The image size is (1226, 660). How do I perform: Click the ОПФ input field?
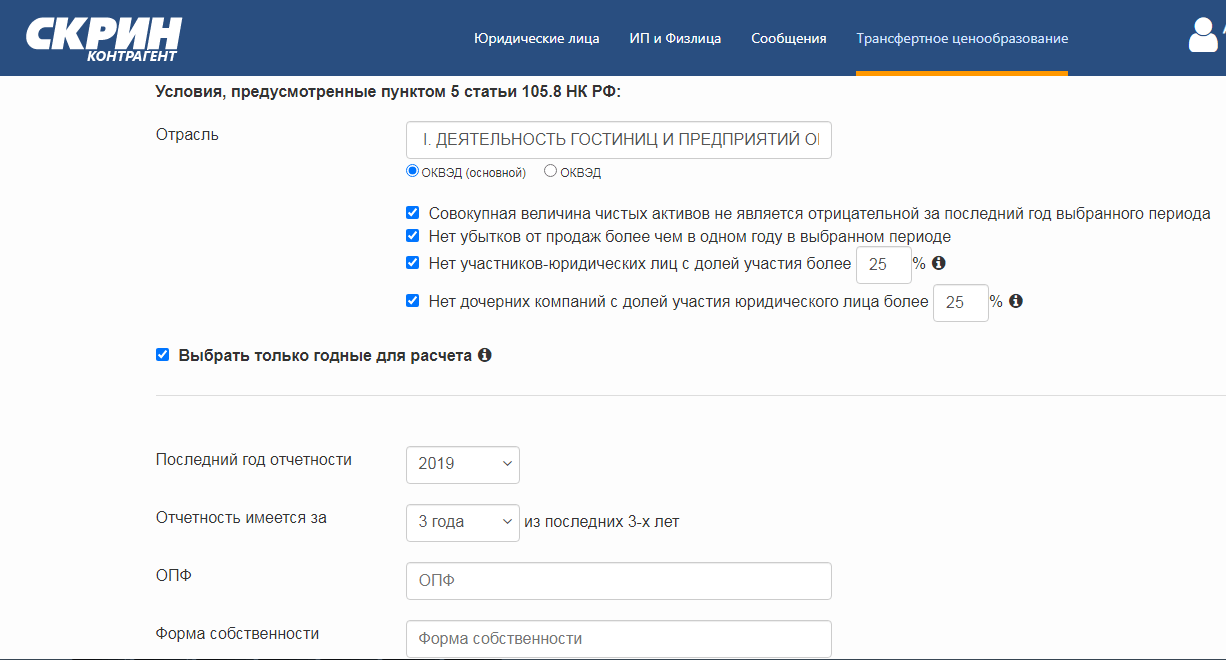tap(618, 581)
